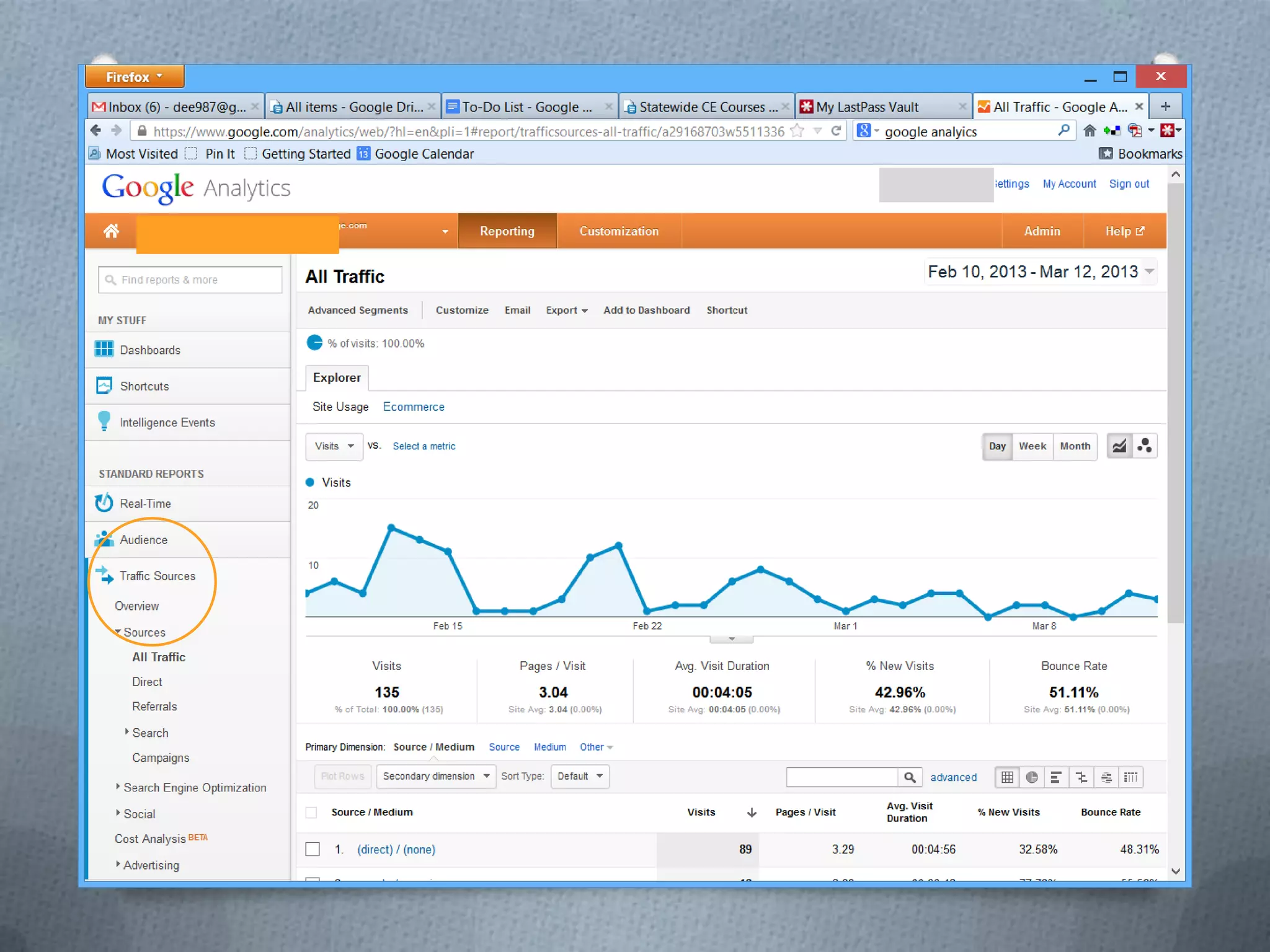Image resolution: width=1270 pixels, height=952 pixels.
Task: Toggle the select-all checkbox in table header
Action: [x=312, y=813]
